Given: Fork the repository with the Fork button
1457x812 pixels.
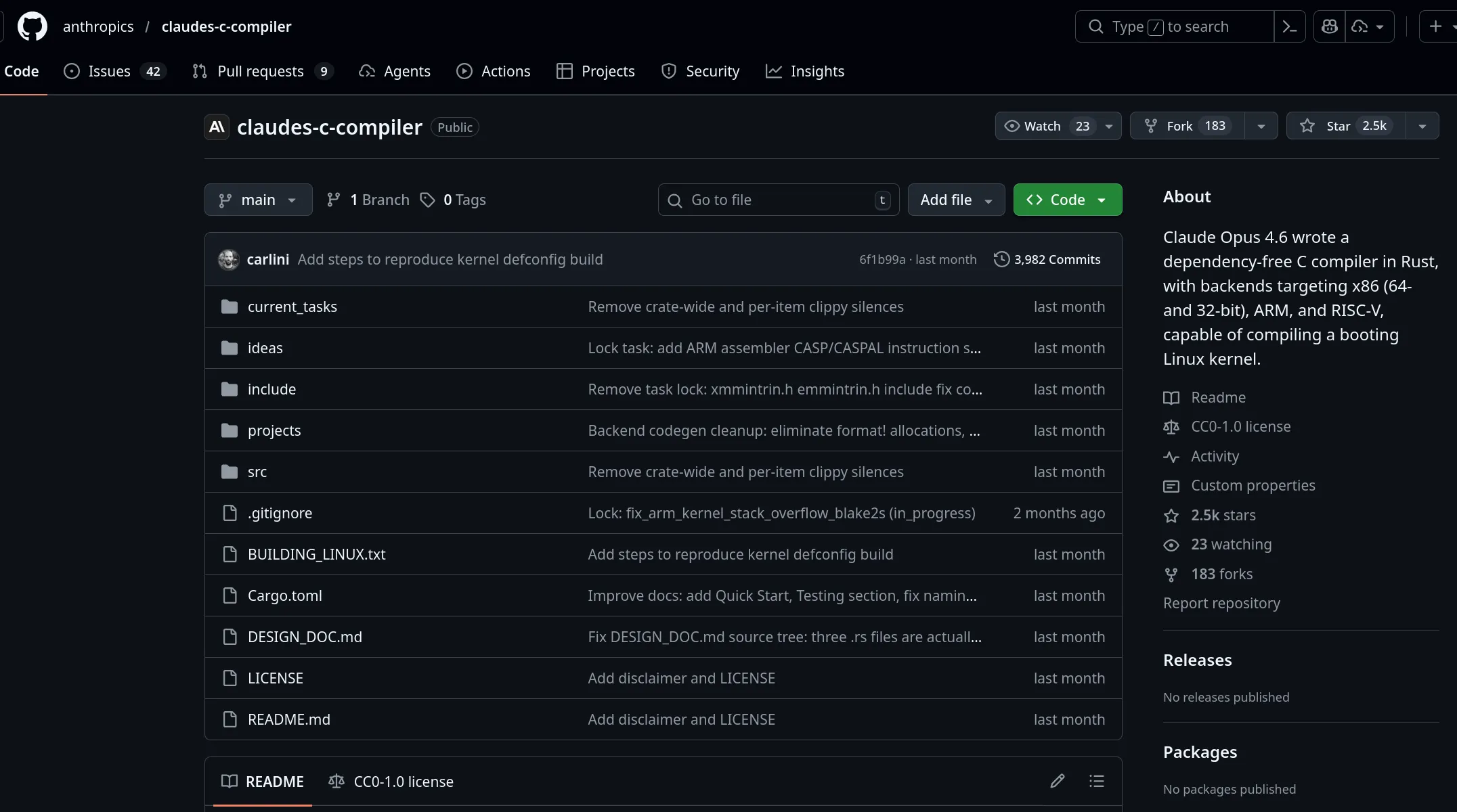Looking at the screenshot, I should [1188, 126].
